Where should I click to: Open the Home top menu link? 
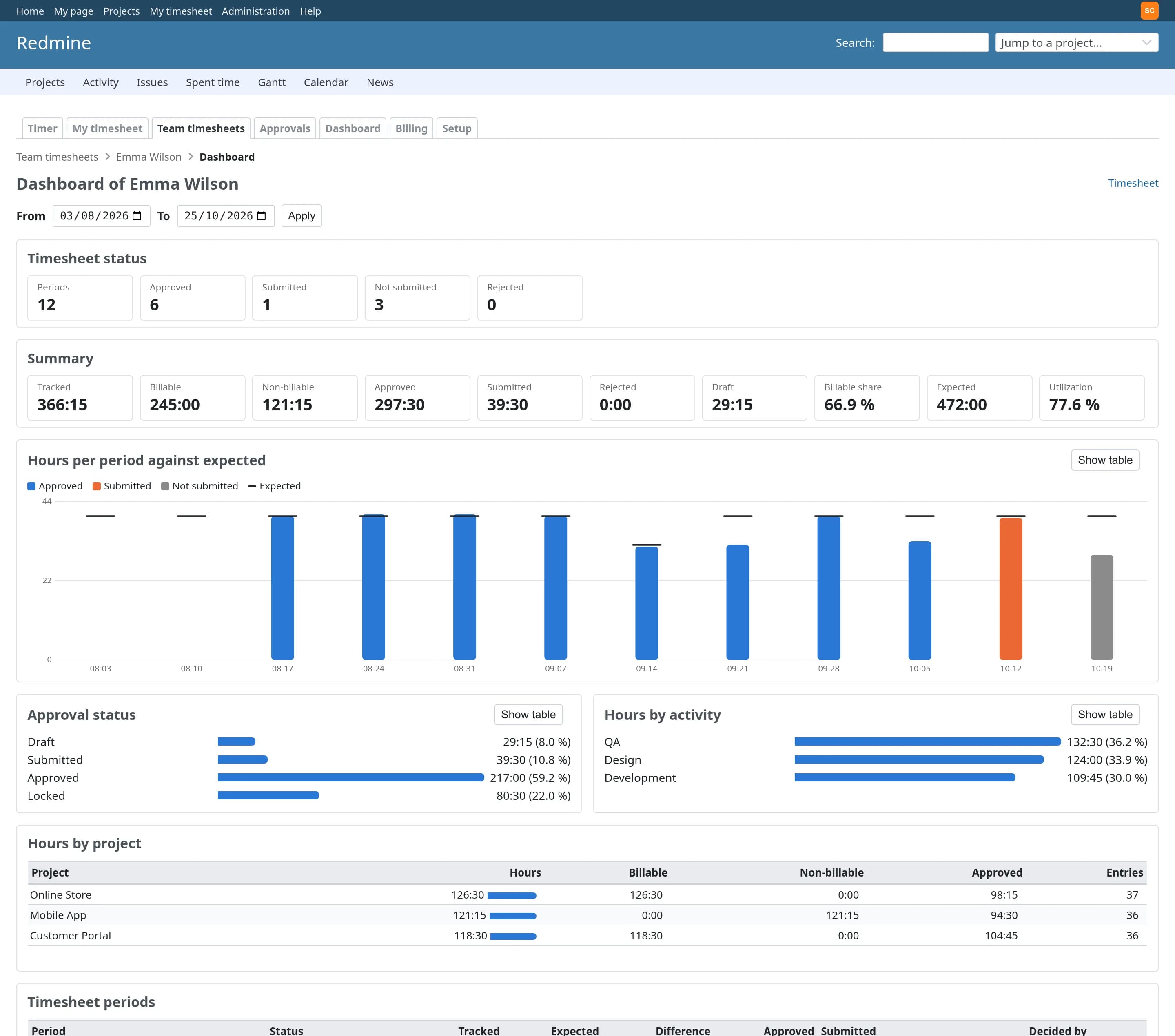click(30, 11)
